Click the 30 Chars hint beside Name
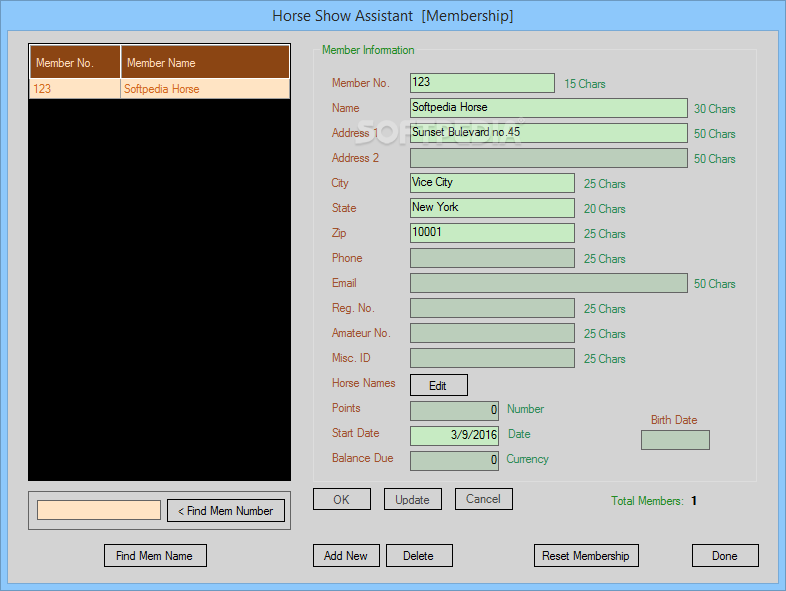Screen dimensions: 786x591 715,109
